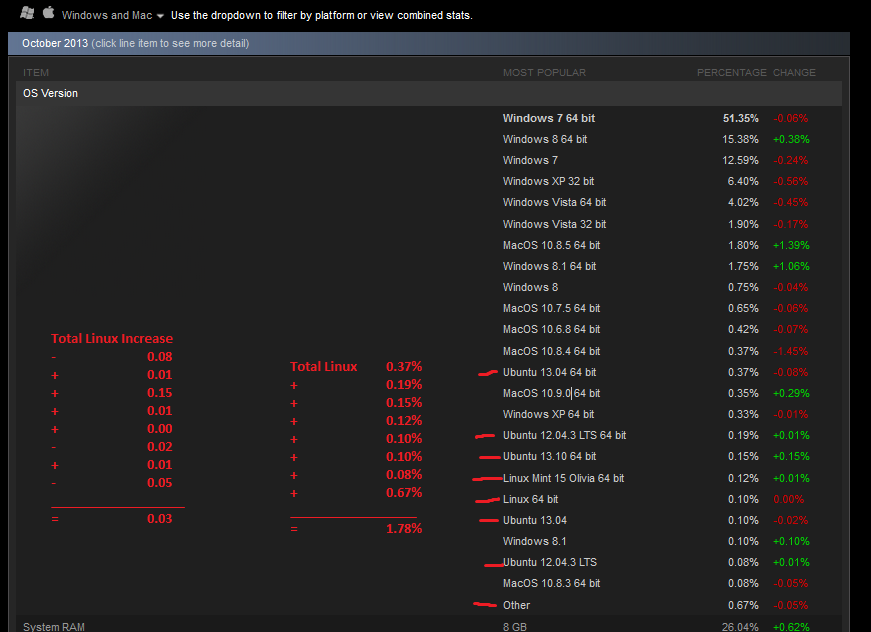Select Windows 8.1 with 0.10% share
The width and height of the screenshot is (871, 632).
coord(534,541)
